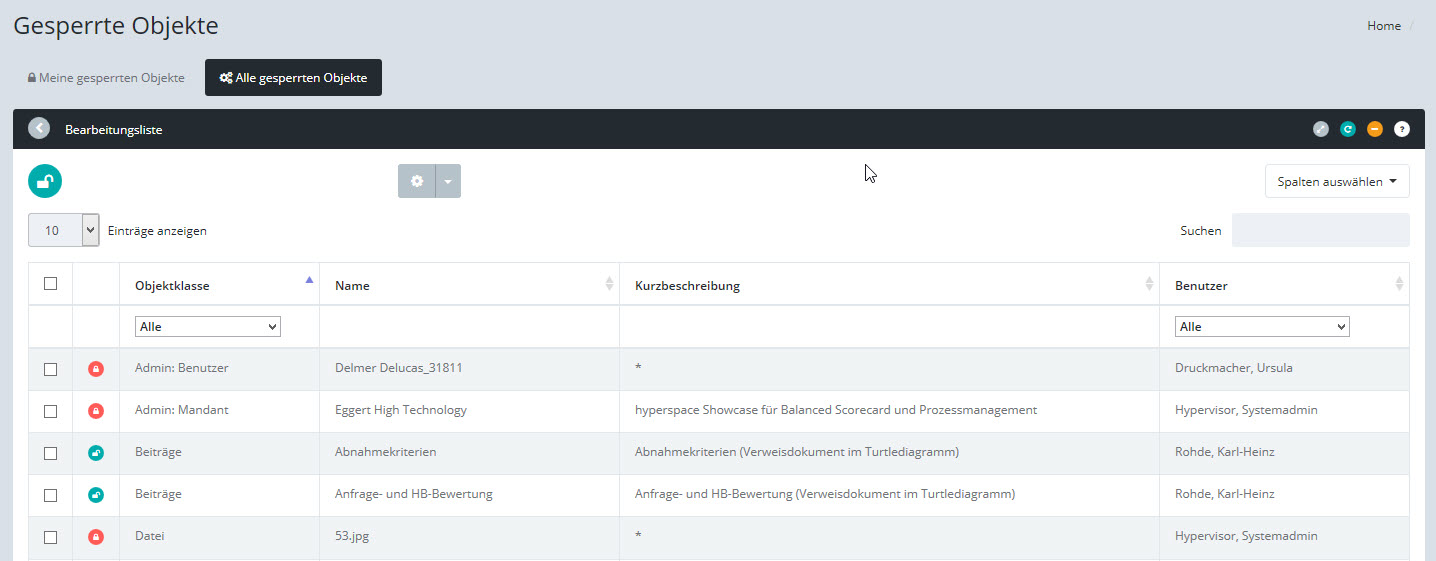Click the Home breadcrumb link
The width and height of the screenshot is (1436, 561).
tap(1383, 26)
